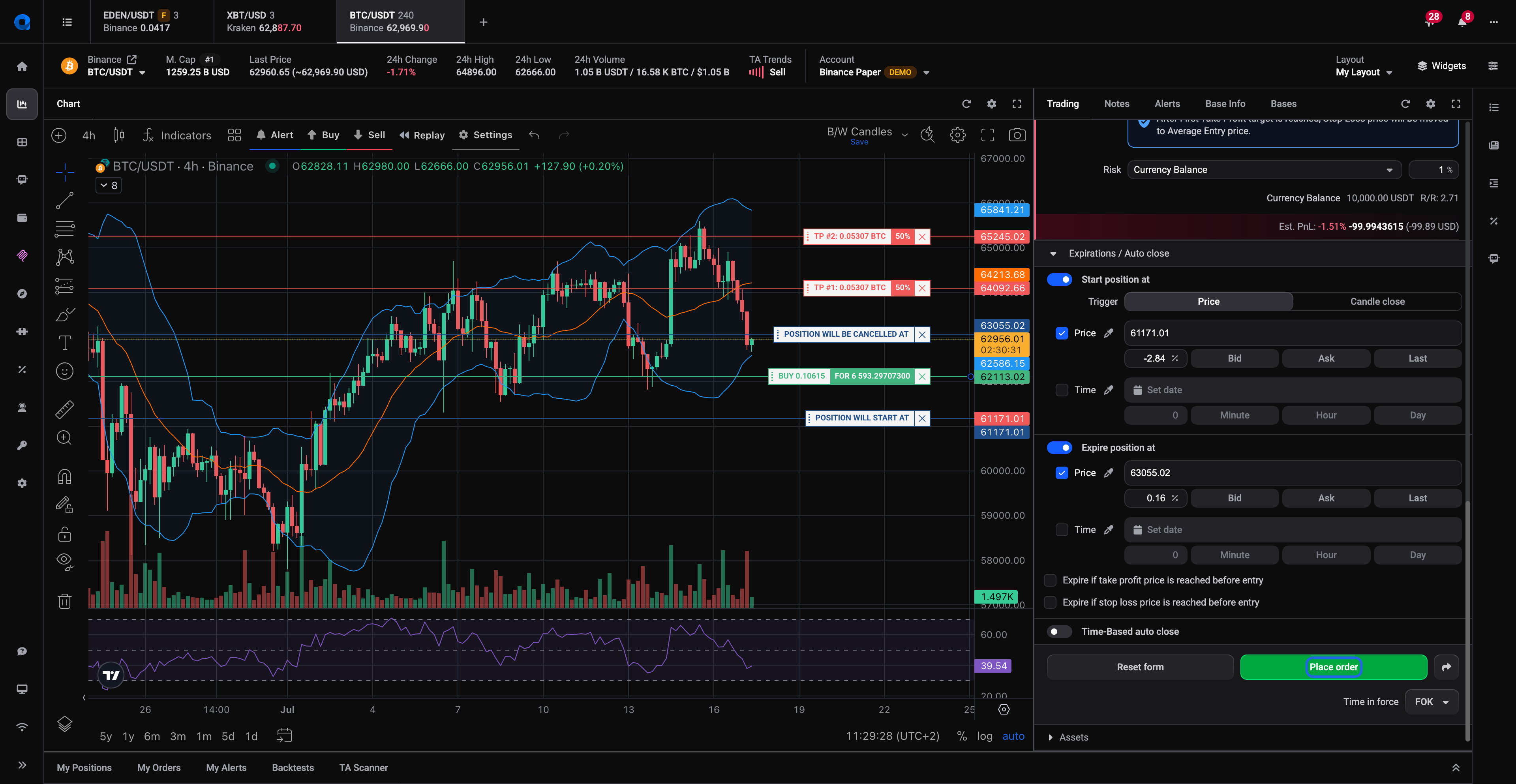Open Risk Currency Balance dropdown
1516x784 pixels.
(x=1264, y=169)
